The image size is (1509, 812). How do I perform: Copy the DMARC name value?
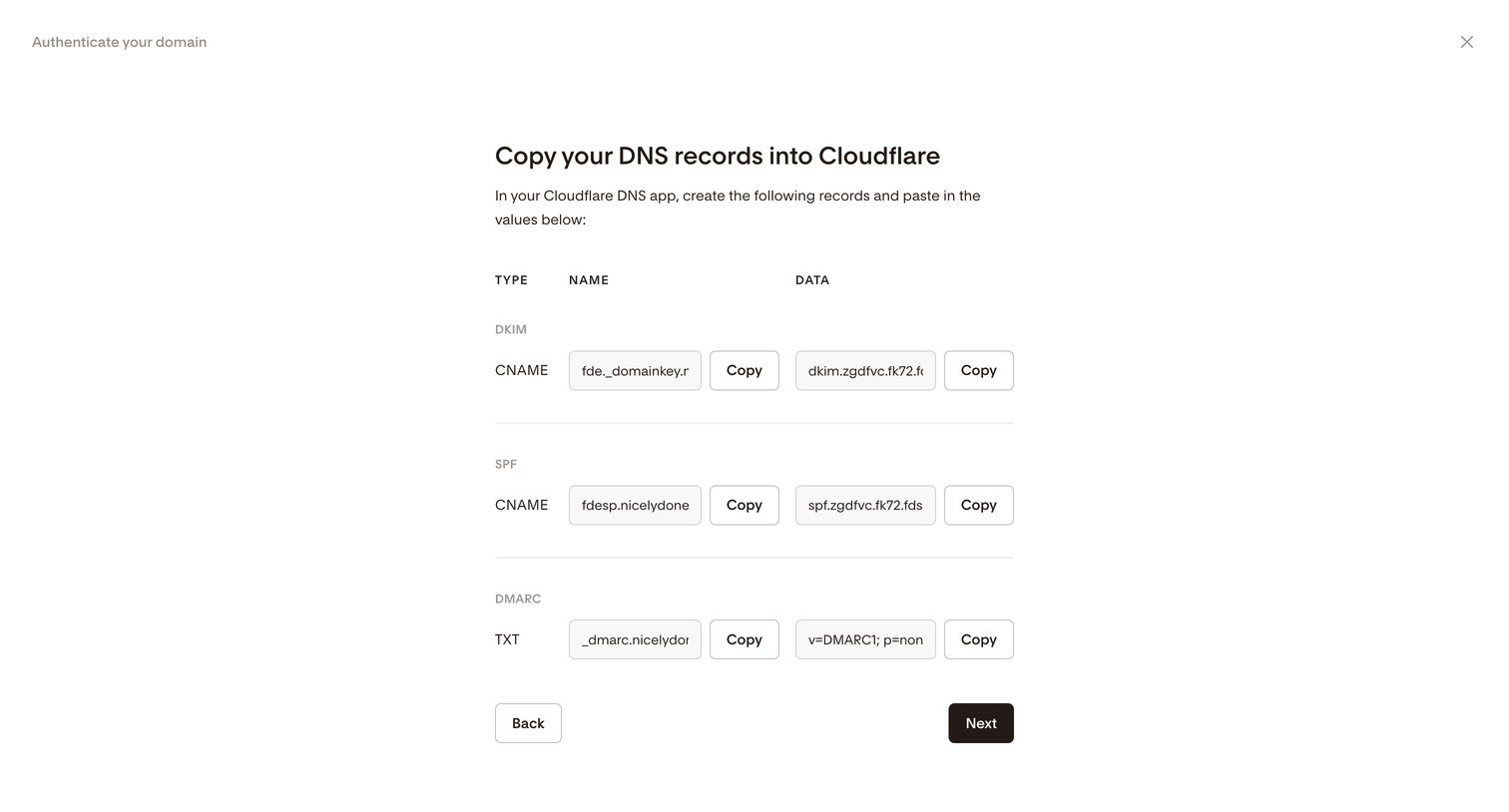tap(744, 639)
